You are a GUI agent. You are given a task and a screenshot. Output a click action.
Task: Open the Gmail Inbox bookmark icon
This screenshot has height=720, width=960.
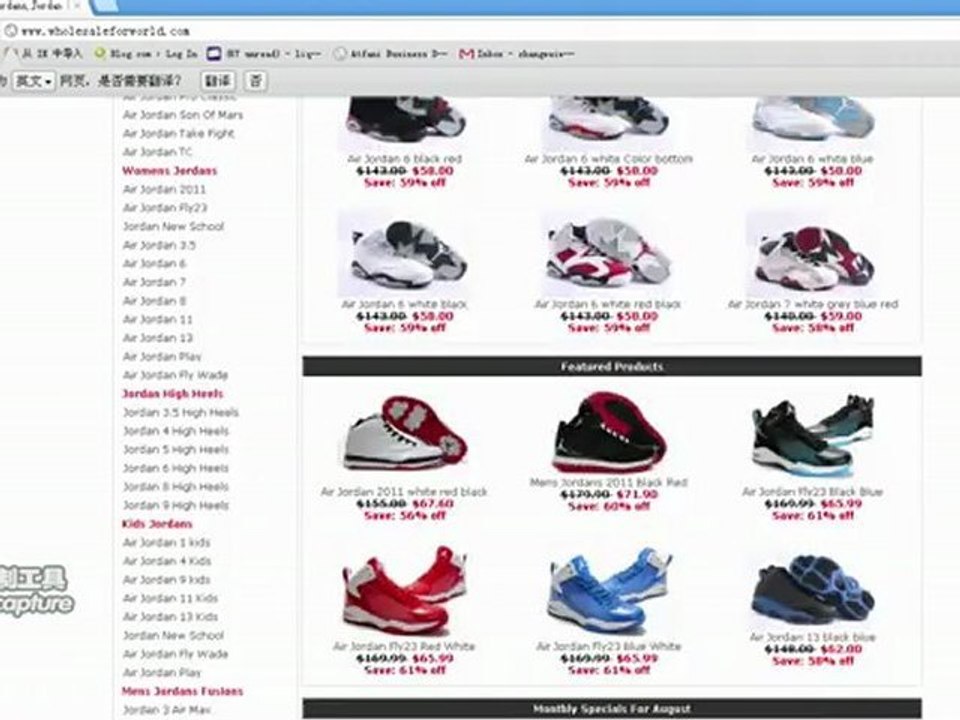(467, 54)
